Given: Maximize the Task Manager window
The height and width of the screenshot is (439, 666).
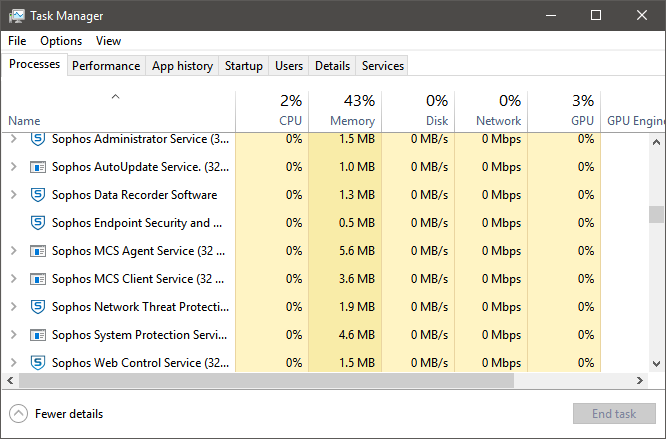Looking at the screenshot, I should click(596, 16).
